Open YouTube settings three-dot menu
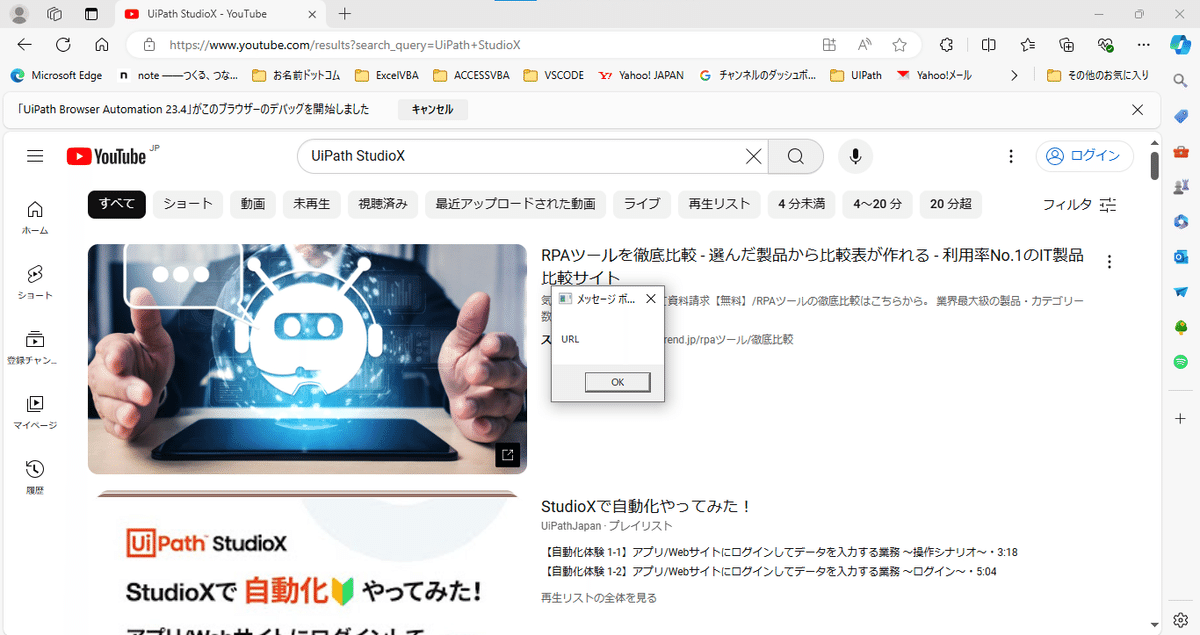Screen dimensions: 1200x635 tap(1011, 156)
